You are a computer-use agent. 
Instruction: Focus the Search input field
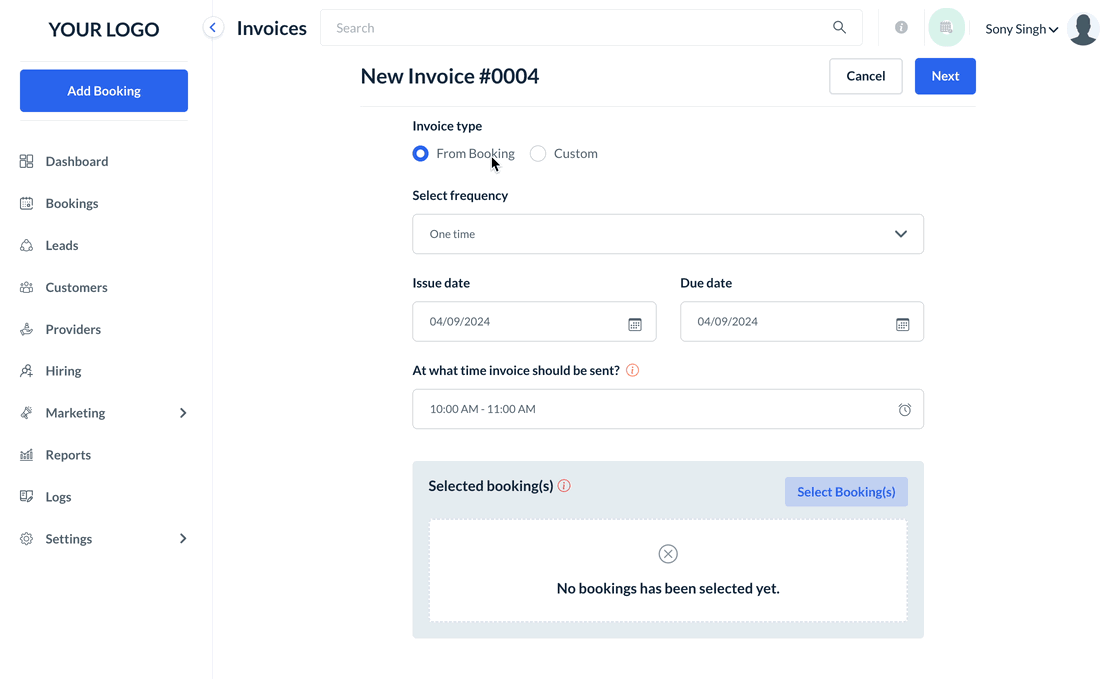(x=580, y=28)
